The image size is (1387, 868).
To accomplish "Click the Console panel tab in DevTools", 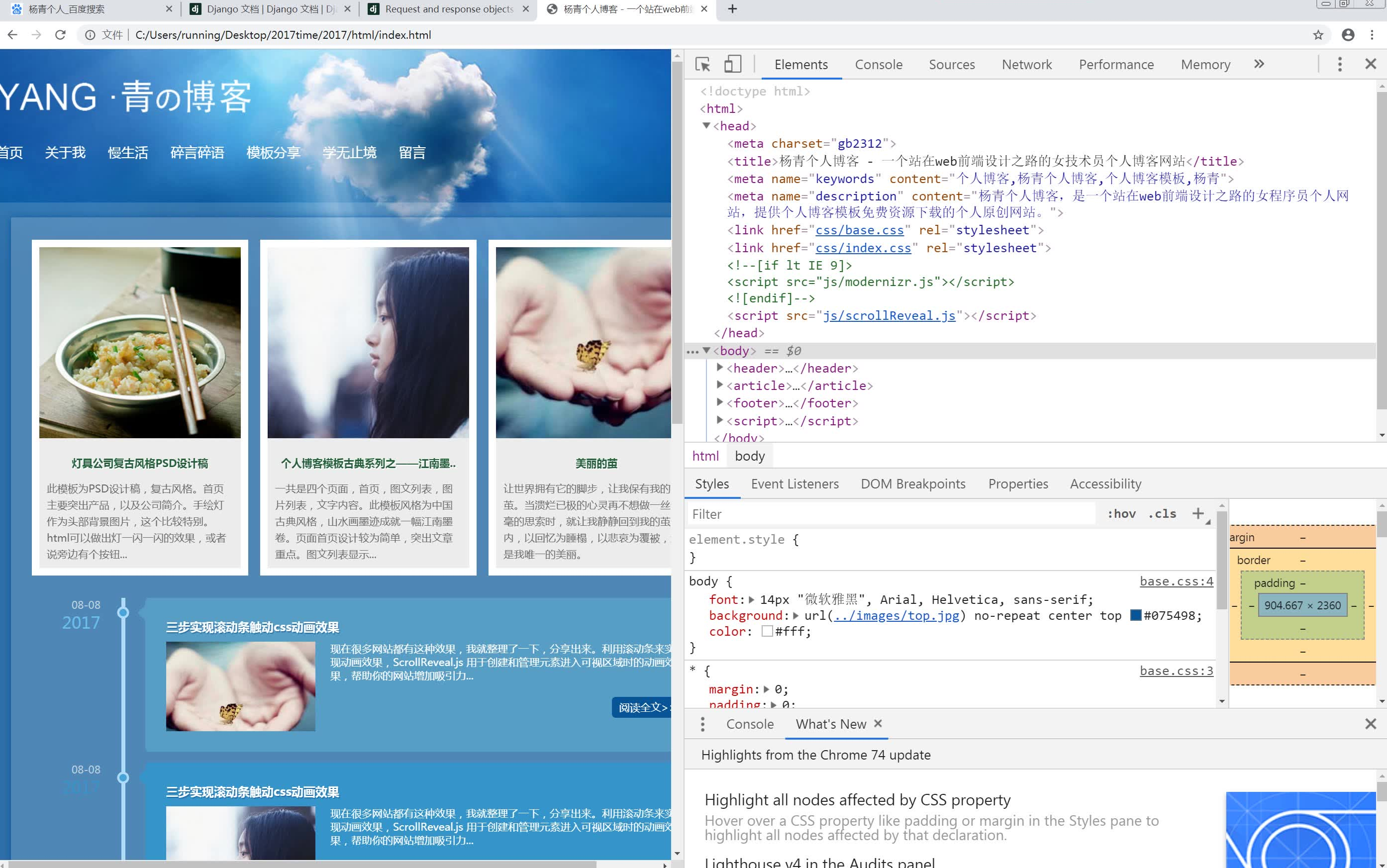I will [878, 63].
